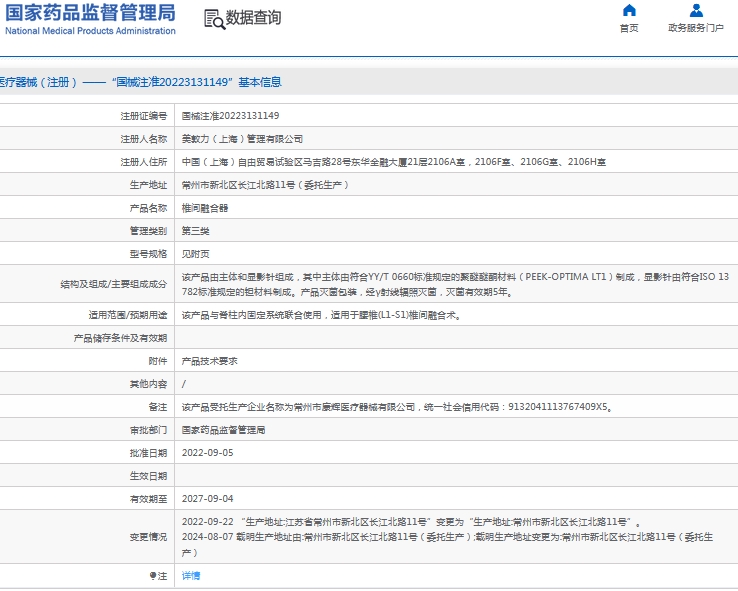Click the 适用范围/预期用途 label
The height and width of the screenshot is (591, 738).
coord(128,315)
